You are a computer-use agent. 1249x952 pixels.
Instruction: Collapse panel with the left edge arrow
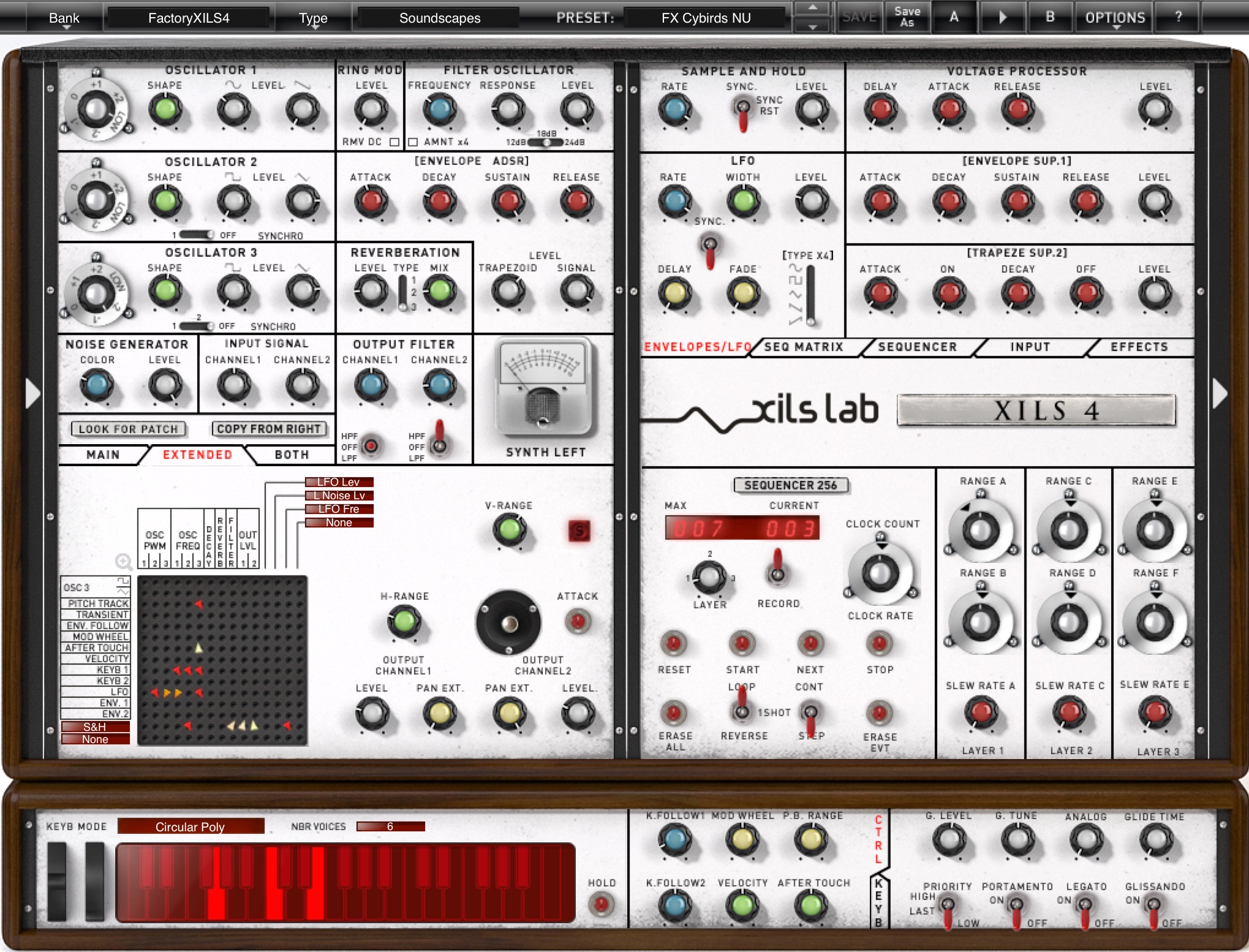point(32,393)
